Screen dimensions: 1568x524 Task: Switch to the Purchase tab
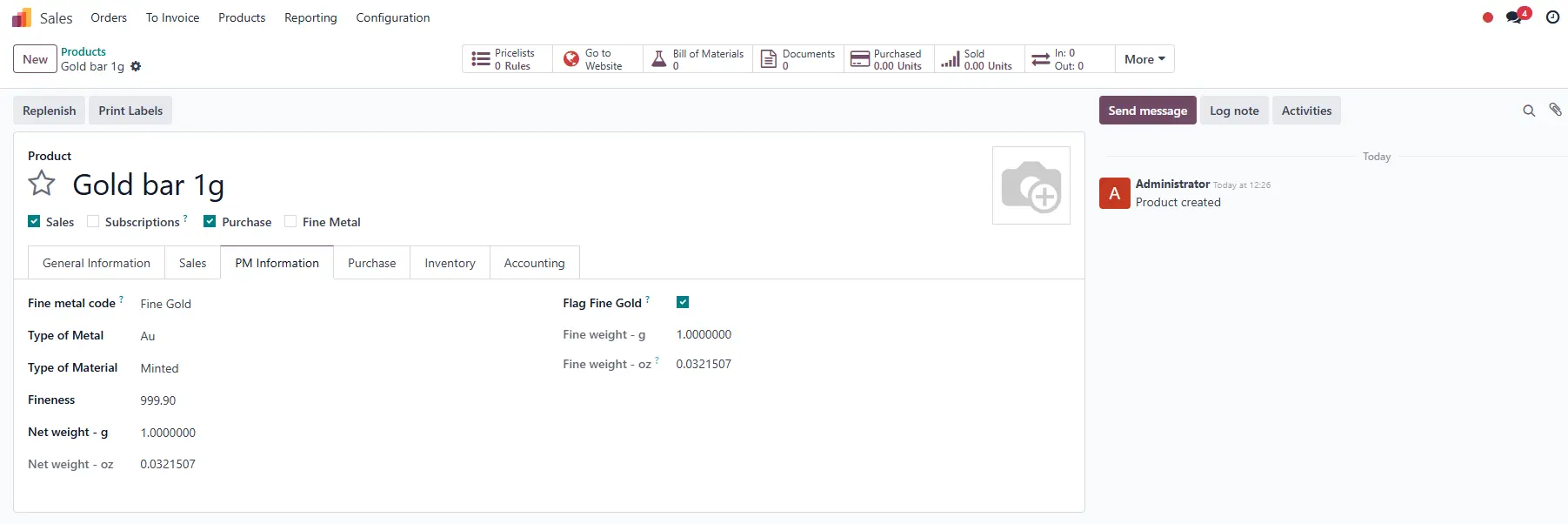372,263
